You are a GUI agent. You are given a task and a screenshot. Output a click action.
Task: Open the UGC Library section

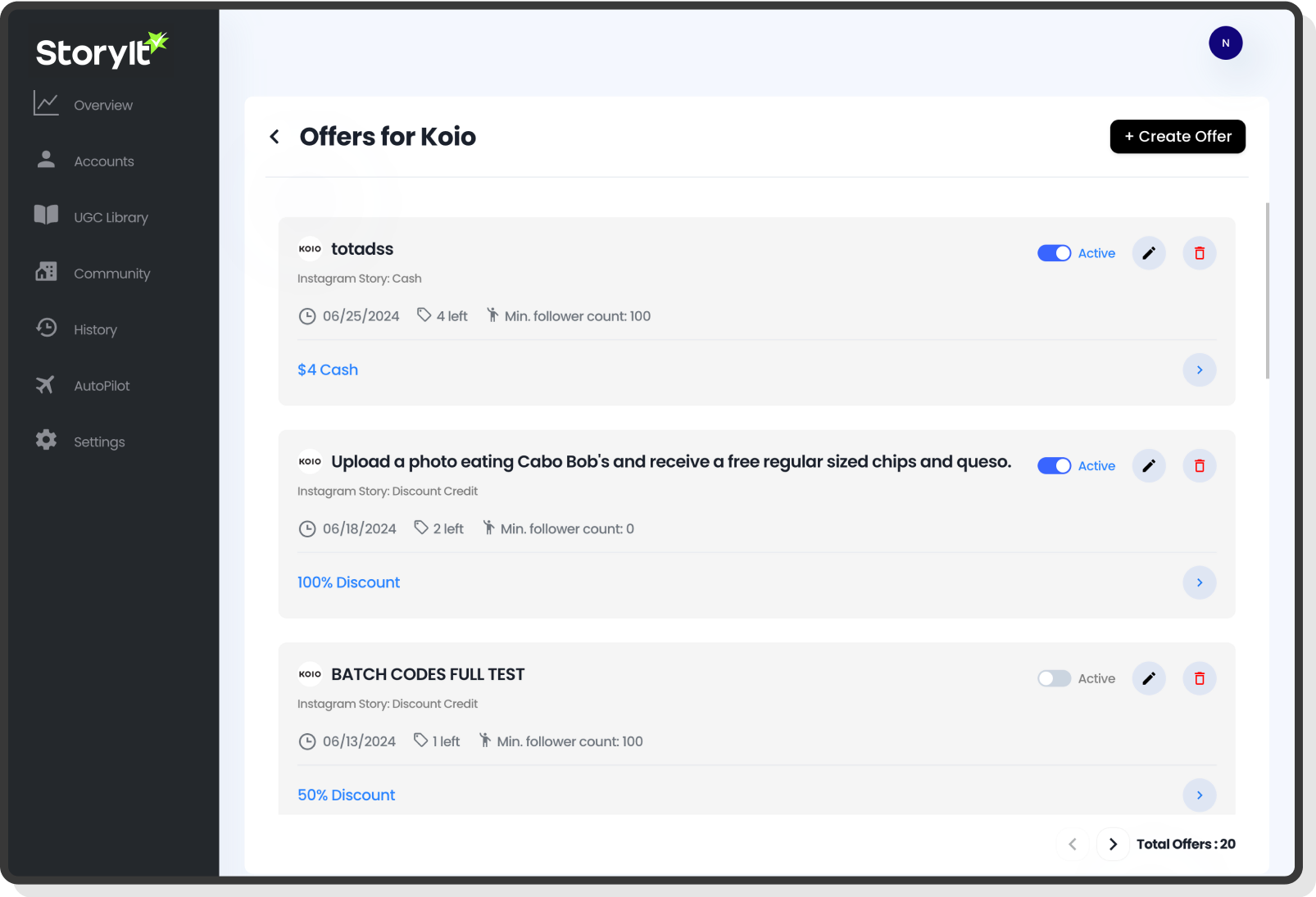(111, 217)
